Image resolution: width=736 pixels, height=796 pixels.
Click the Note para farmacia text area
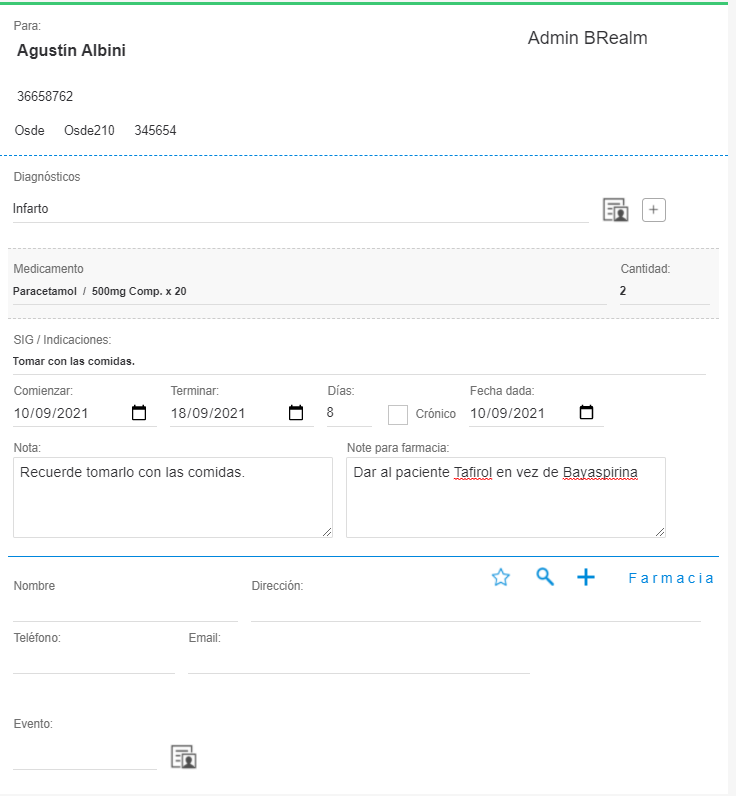click(x=505, y=497)
